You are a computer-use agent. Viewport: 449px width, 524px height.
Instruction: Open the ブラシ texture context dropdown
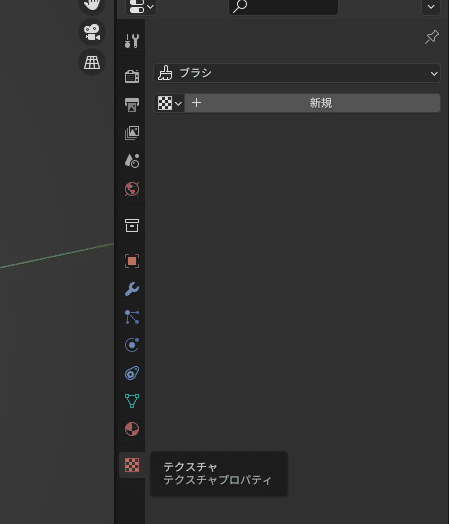(x=297, y=73)
